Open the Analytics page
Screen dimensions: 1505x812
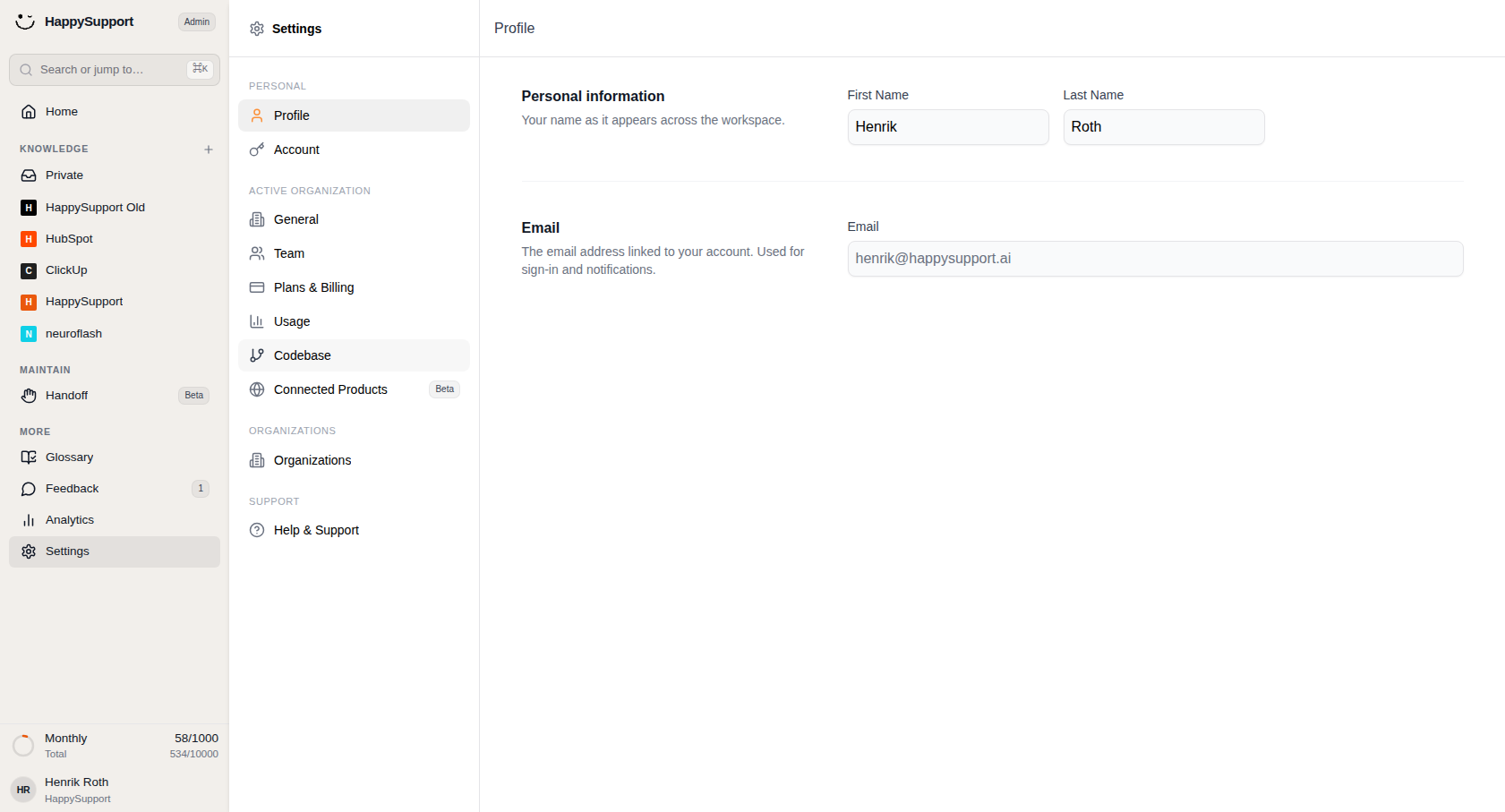point(115,520)
